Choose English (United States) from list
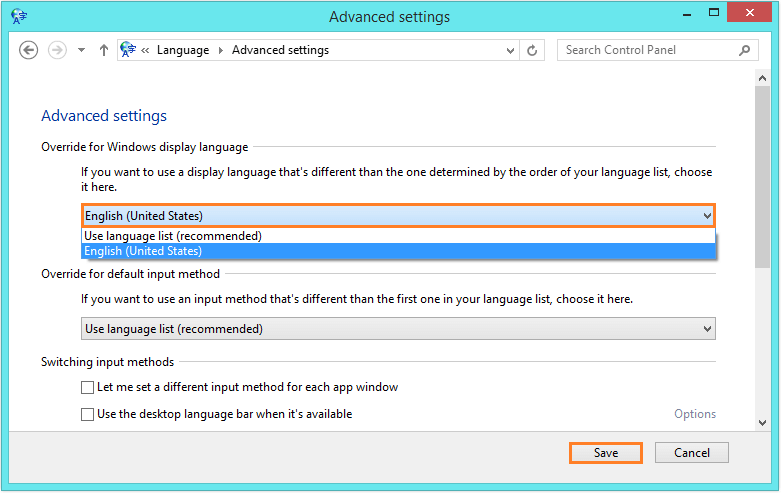The height and width of the screenshot is (493, 781). pos(398,251)
